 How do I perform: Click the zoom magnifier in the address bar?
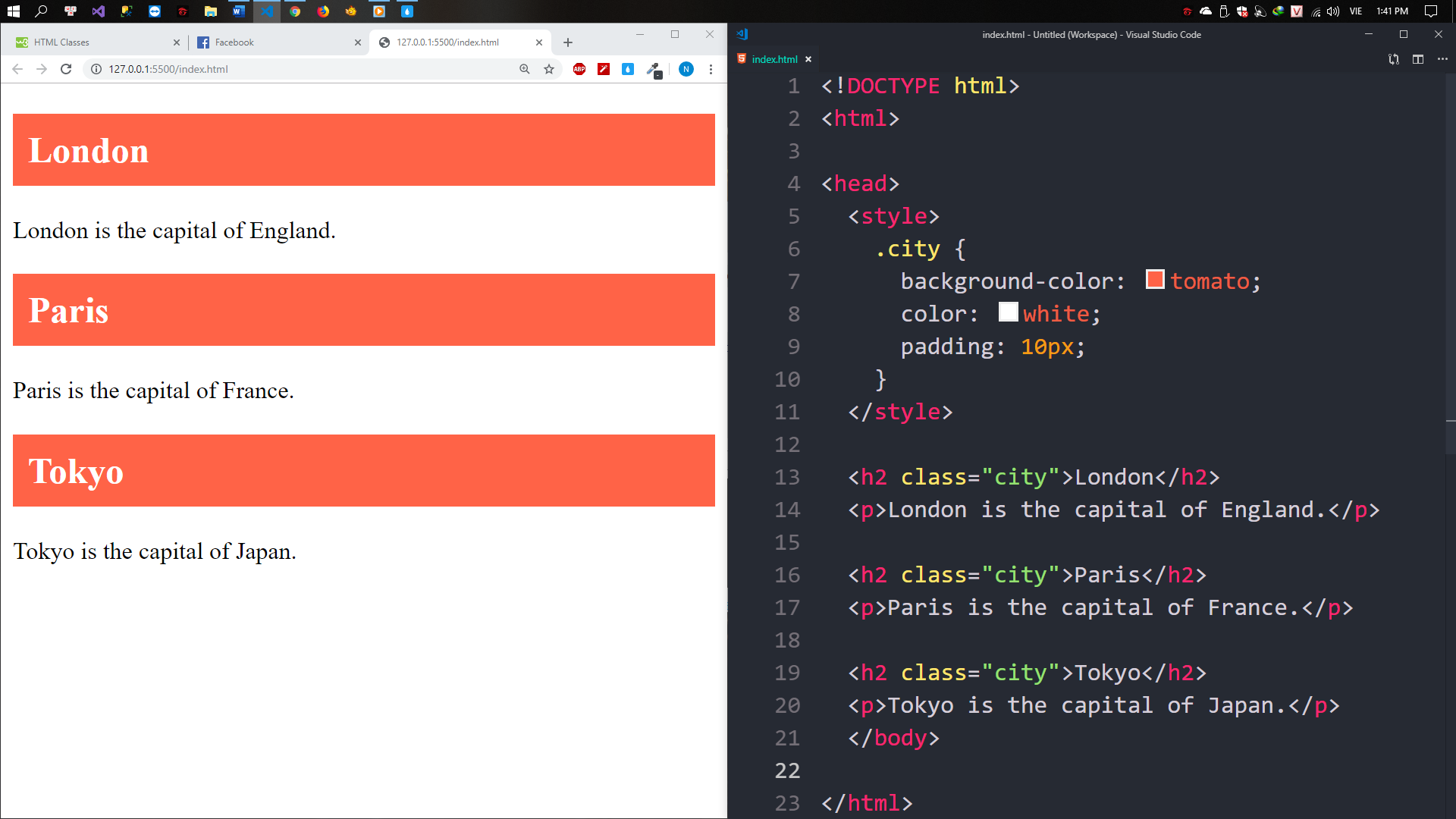click(524, 69)
